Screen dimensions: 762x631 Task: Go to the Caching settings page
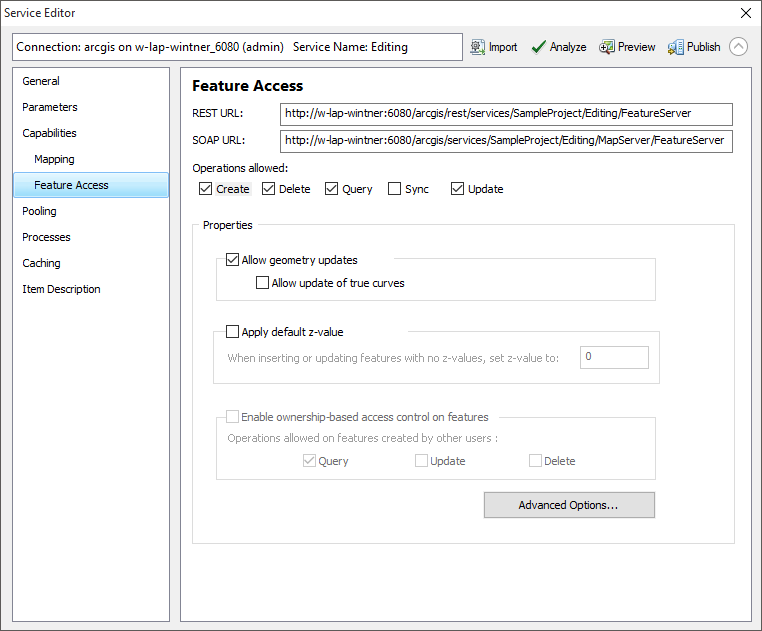(42, 263)
